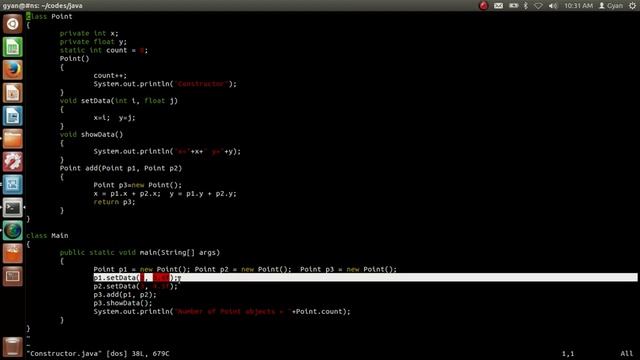
Task: Open the workspace switcher launcher icon
Action: tap(13, 276)
